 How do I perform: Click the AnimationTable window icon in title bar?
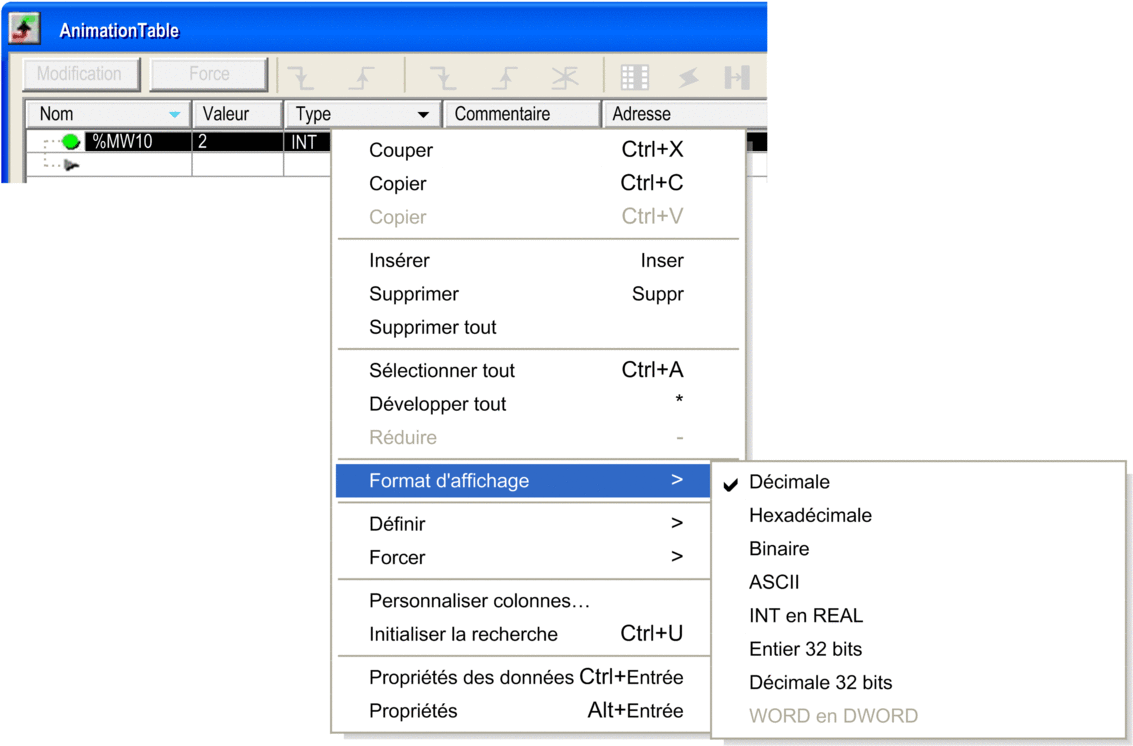(25, 29)
